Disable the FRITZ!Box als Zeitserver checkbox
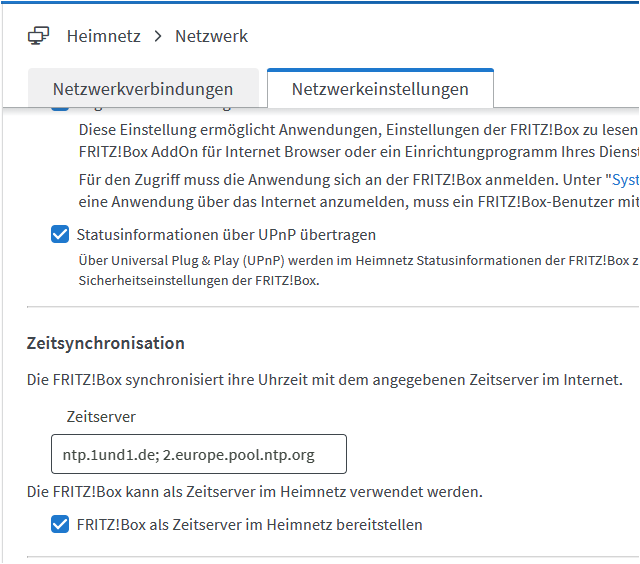 tap(61, 524)
